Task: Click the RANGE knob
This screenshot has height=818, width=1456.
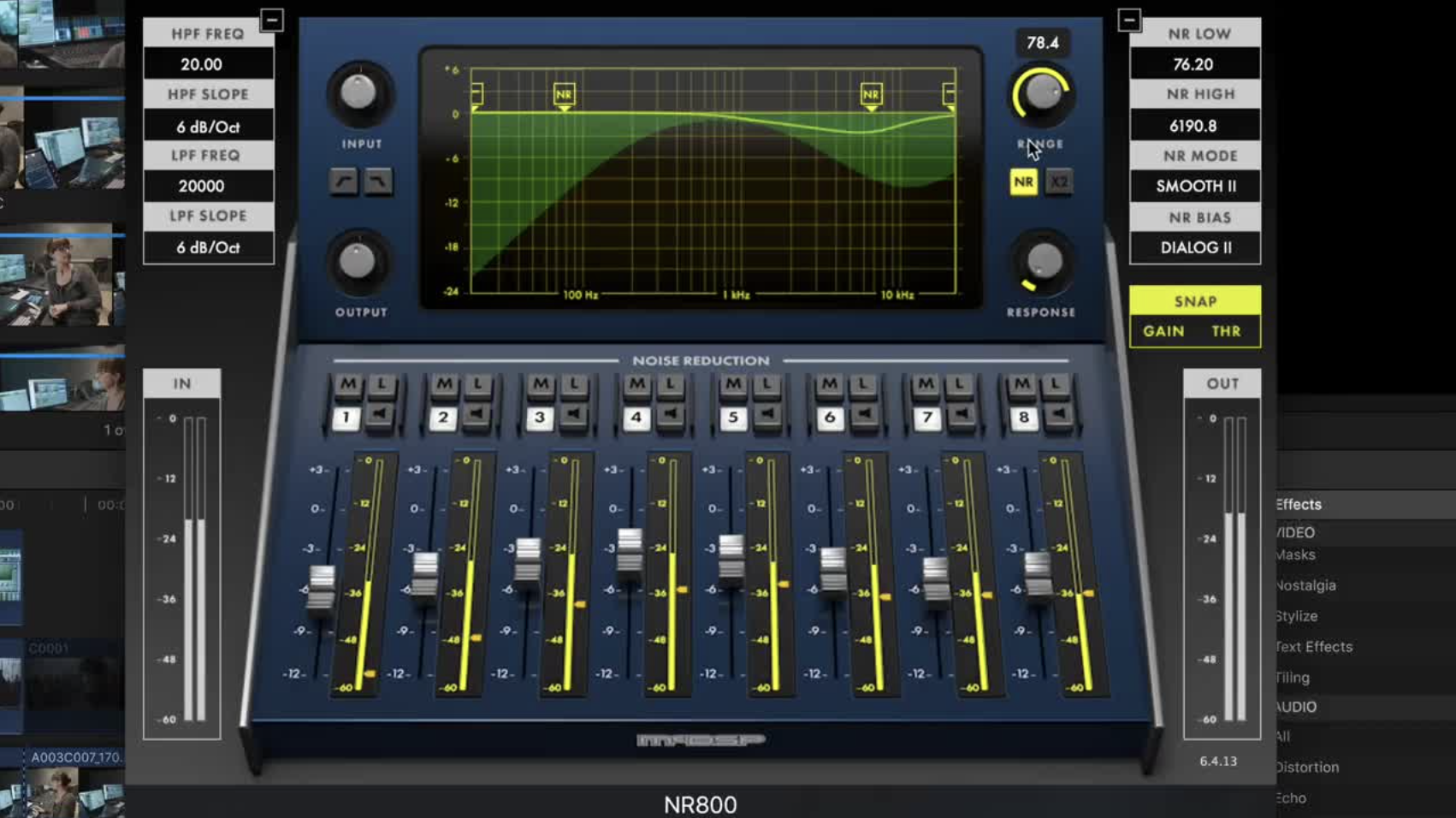Action: coord(1041,93)
